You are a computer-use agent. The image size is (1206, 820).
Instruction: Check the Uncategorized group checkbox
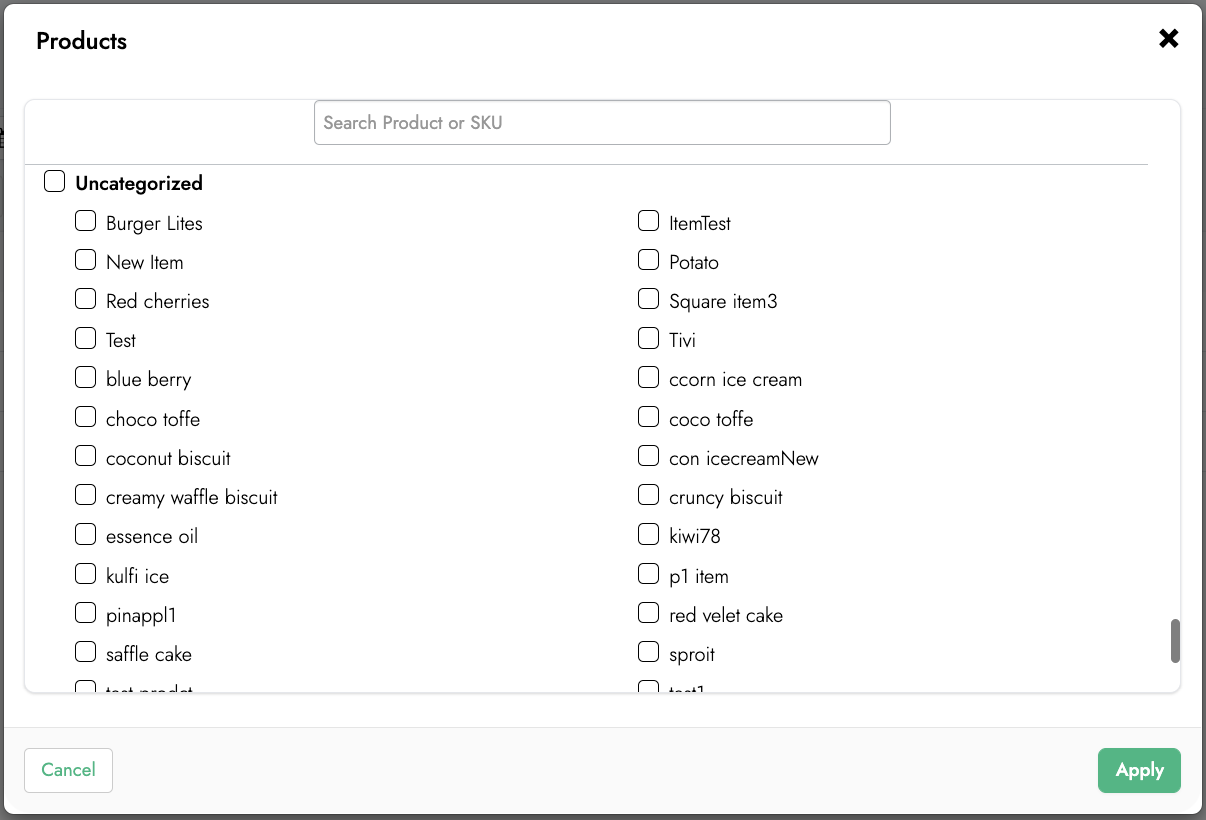tap(55, 182)
